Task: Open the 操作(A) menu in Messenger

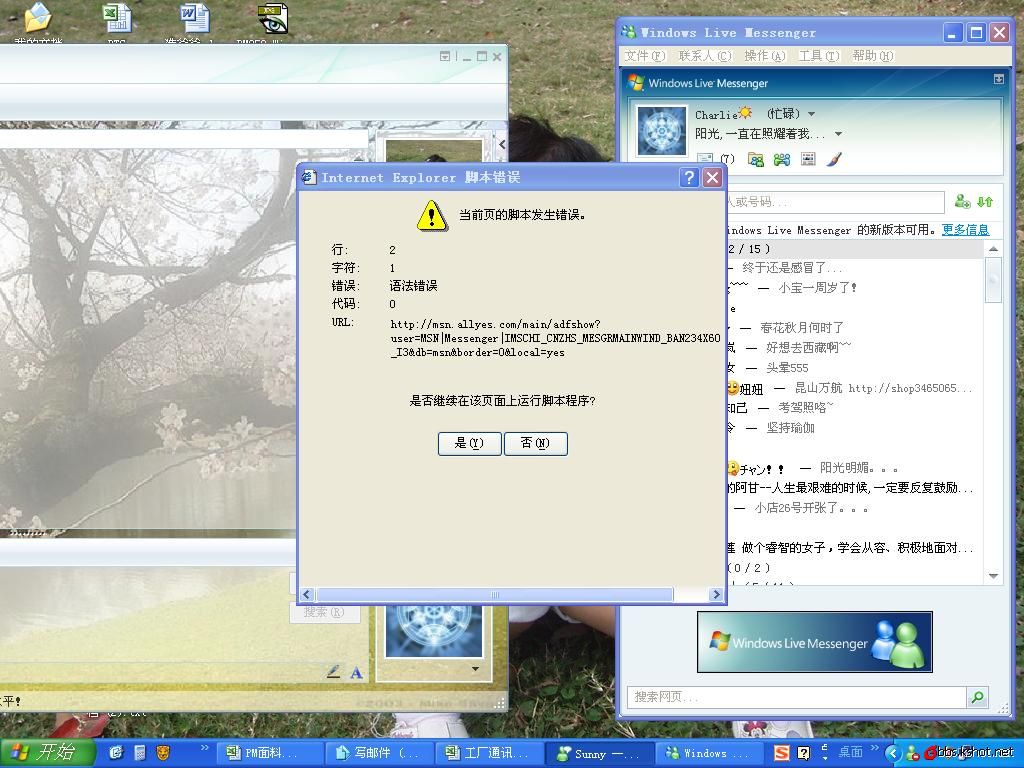Action: click(x=765, y=56)
